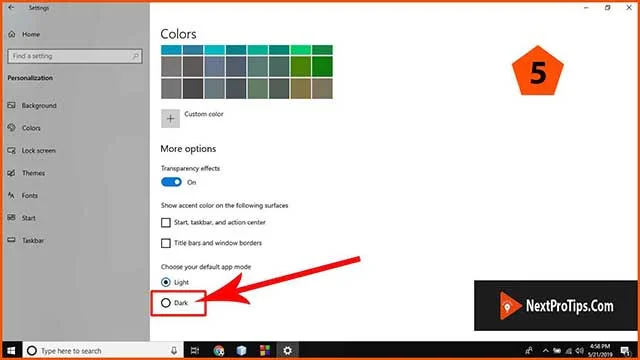Select the Dark app mode

[x=166, y=303]
